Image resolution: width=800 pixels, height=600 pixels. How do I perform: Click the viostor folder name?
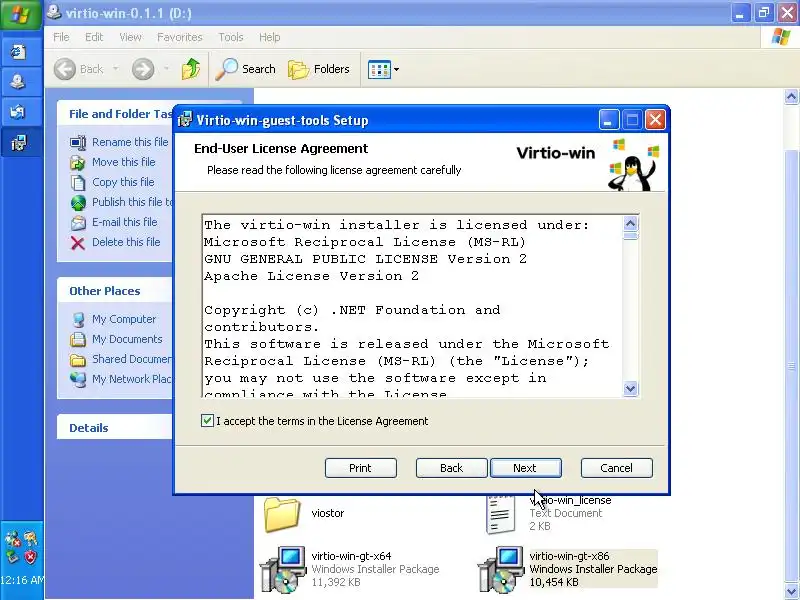[x=328, y=513]
